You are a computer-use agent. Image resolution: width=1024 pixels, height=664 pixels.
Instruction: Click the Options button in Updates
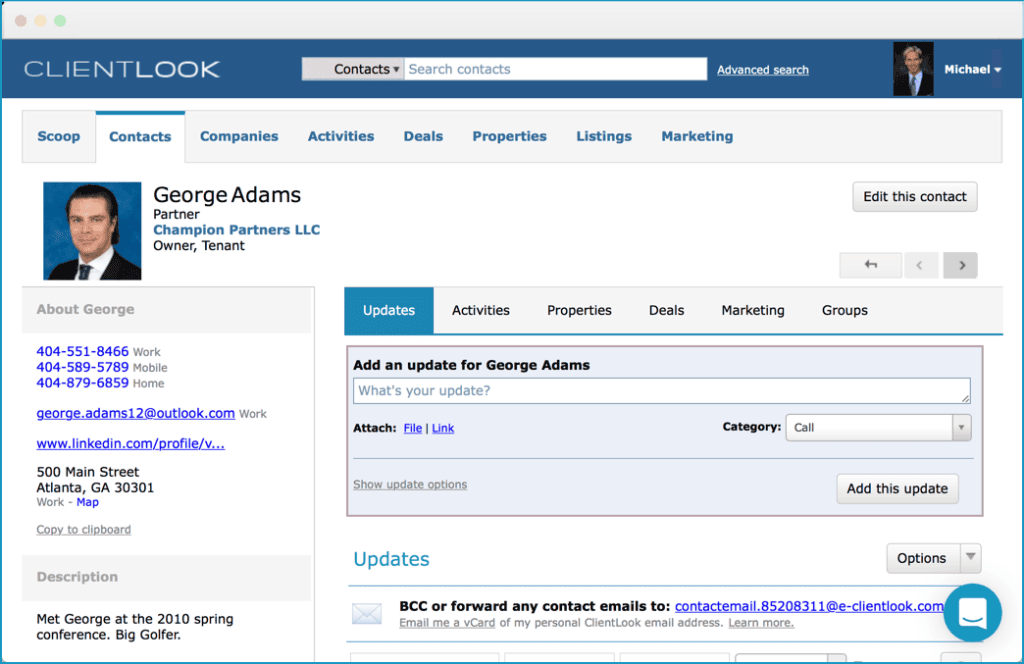tap(923, 558)
